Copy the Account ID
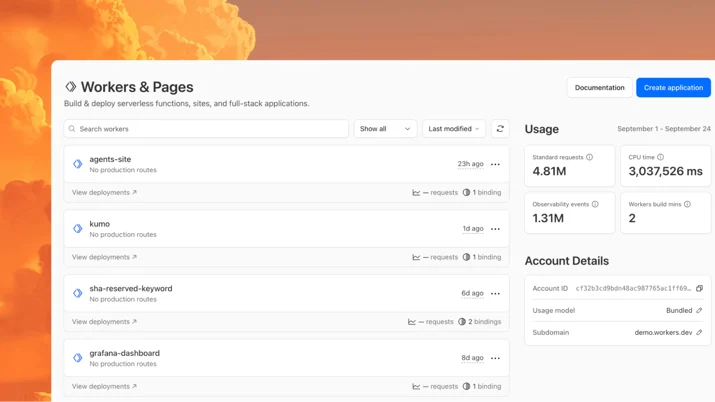715x402 pixels. (x=699, y=288)
